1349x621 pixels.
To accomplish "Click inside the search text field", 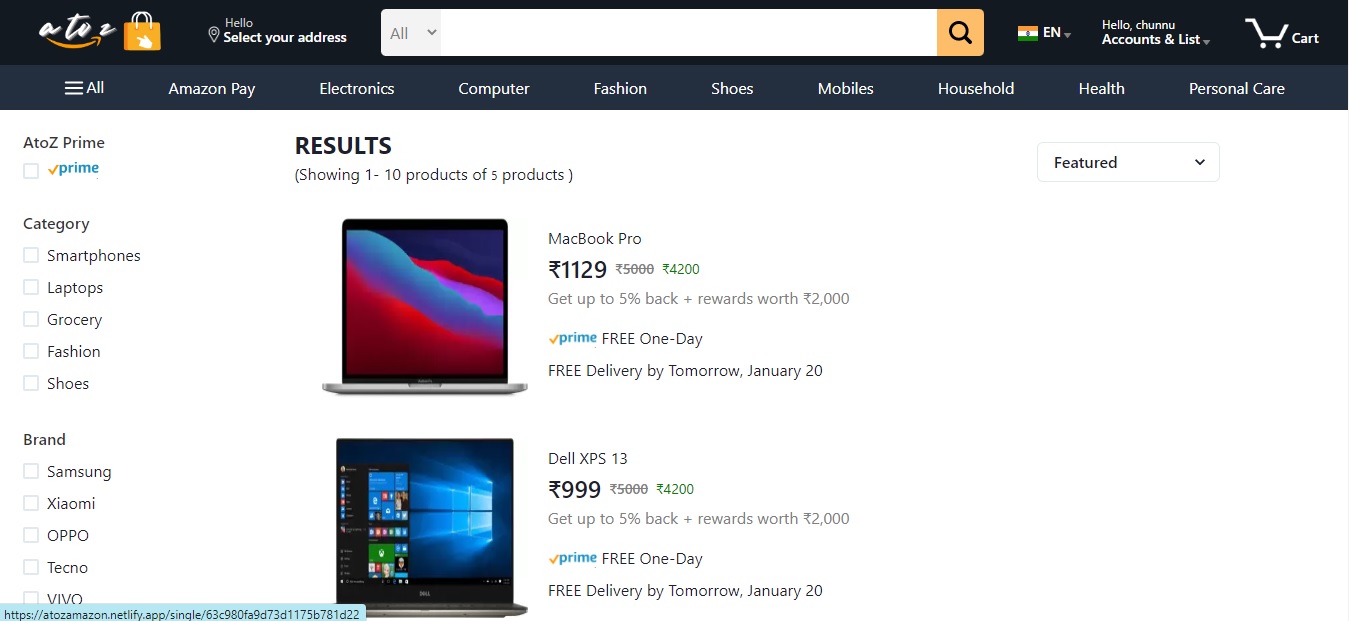I will 689,33.
